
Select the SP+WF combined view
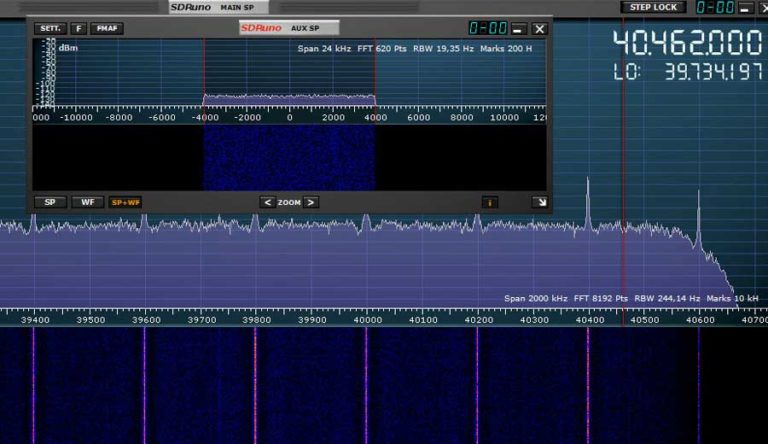coord(125,202)
